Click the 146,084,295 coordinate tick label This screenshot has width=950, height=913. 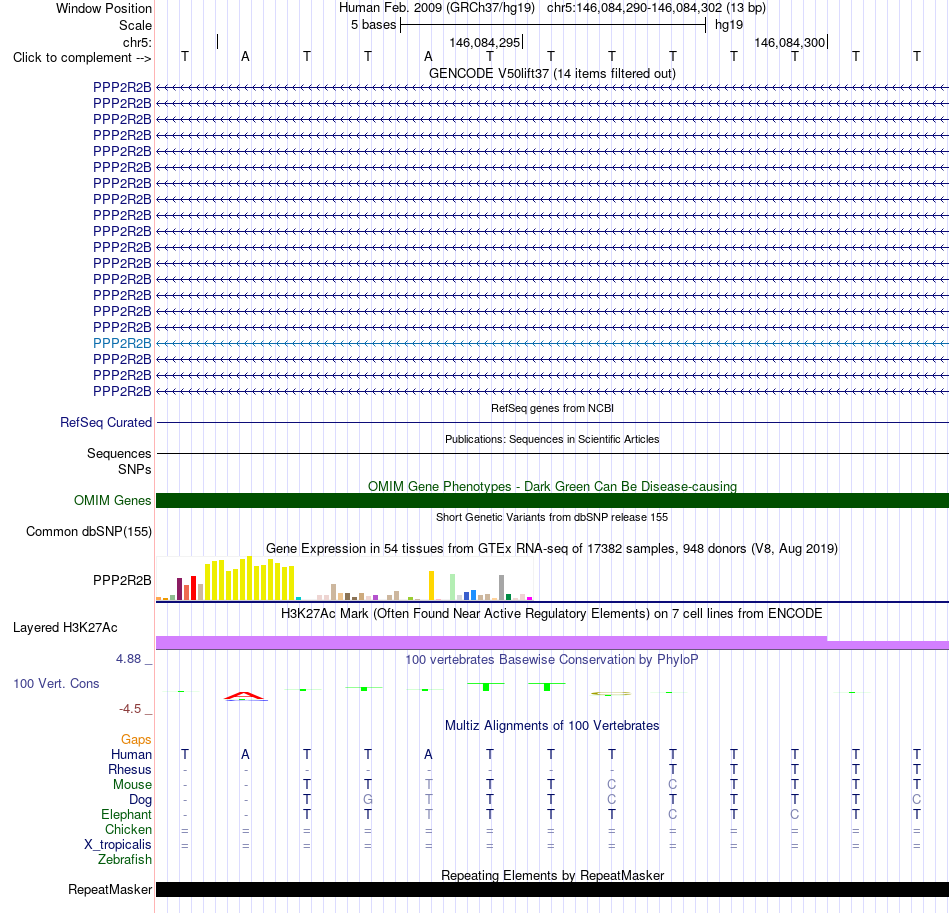[x=485, y=42]
